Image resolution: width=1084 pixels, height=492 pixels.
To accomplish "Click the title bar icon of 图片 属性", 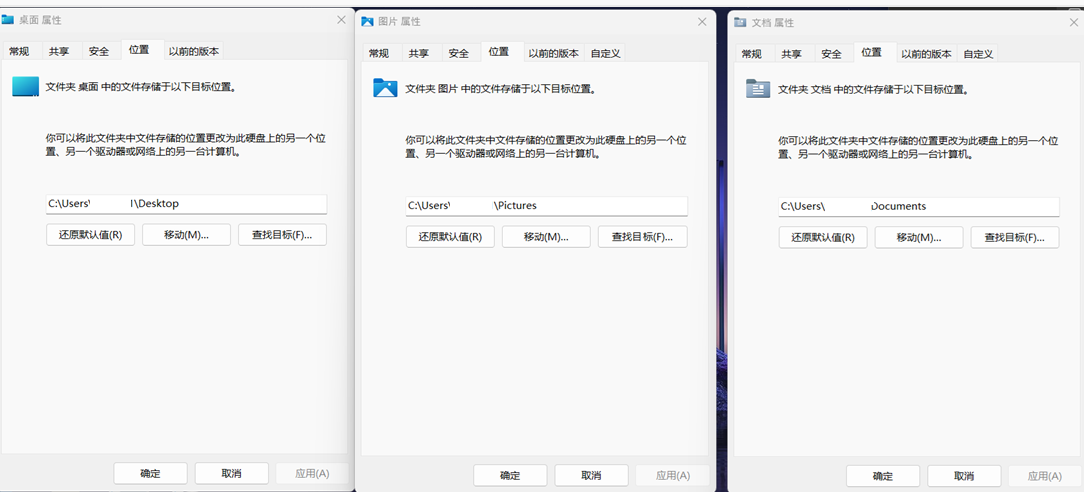I will click(x=368, y=21).
